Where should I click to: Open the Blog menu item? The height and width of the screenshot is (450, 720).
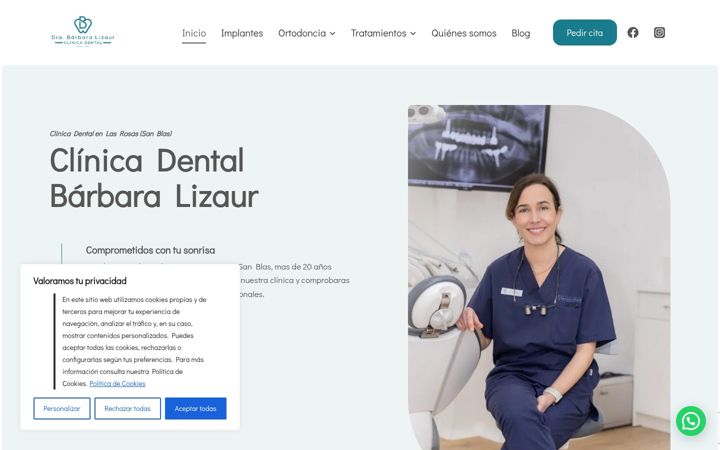tap(521, 33)
